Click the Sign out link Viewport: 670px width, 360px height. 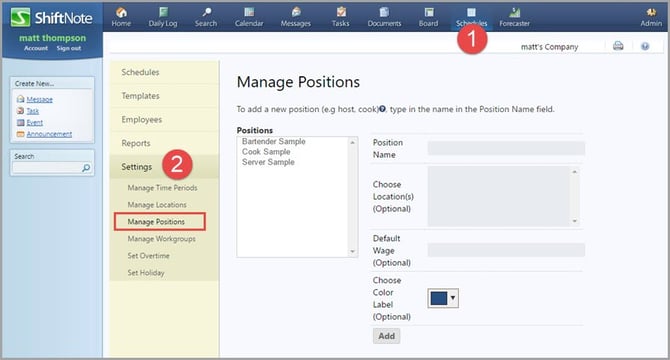pyautogui.click(x=69, y=48)
